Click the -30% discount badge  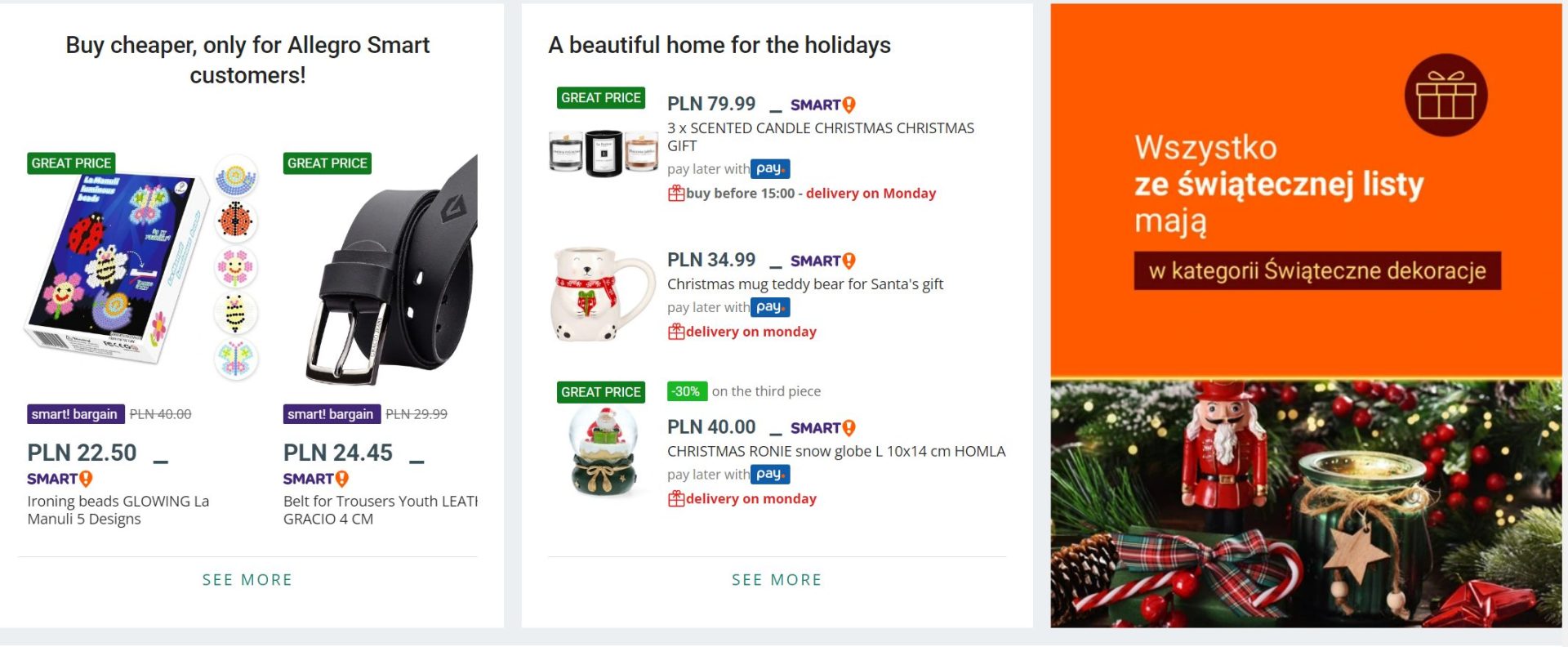coord(687,391)
